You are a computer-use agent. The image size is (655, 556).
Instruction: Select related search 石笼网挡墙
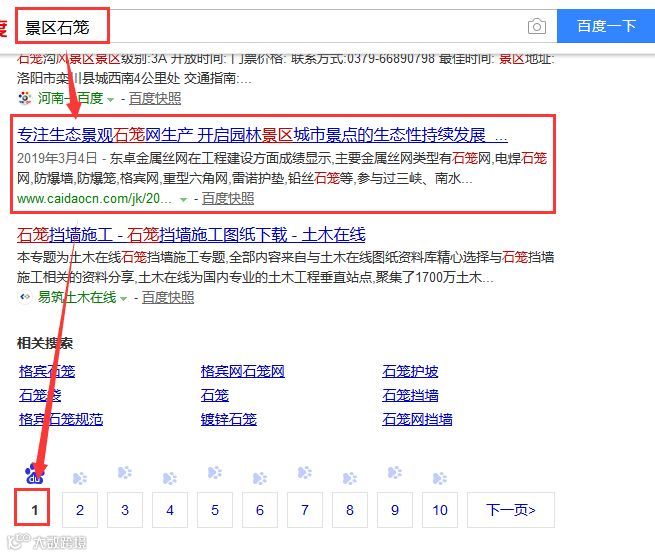(417, 419)
